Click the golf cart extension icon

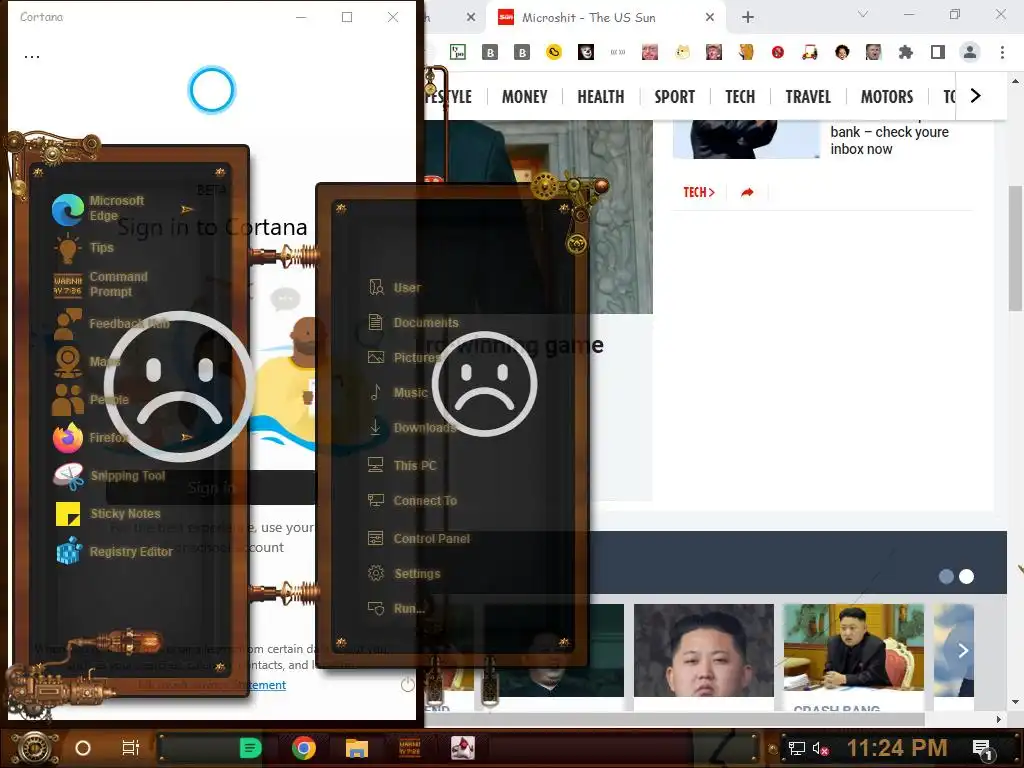click(x=810, y=52)
